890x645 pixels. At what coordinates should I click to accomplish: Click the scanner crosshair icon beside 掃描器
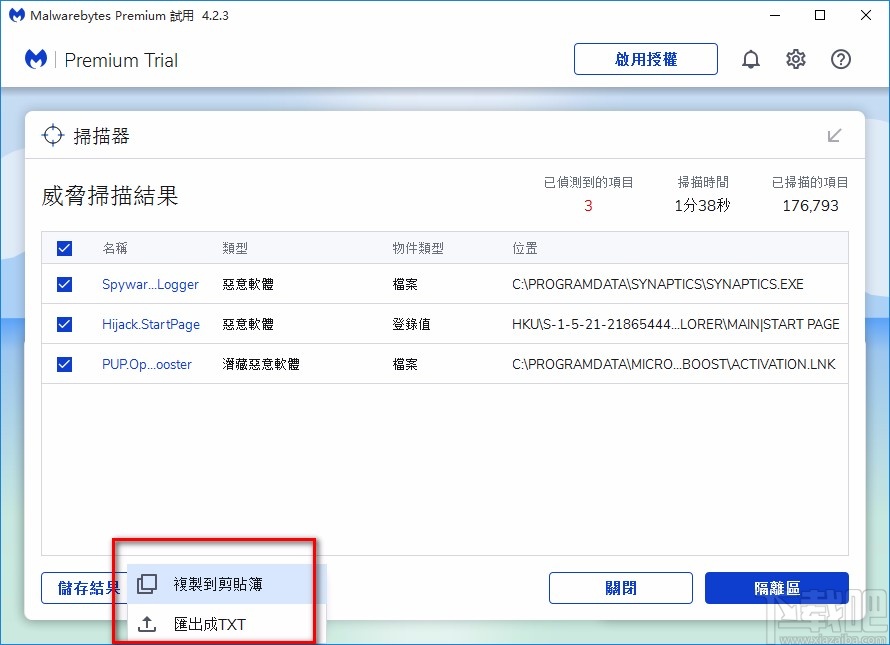(x=55, y=136)
